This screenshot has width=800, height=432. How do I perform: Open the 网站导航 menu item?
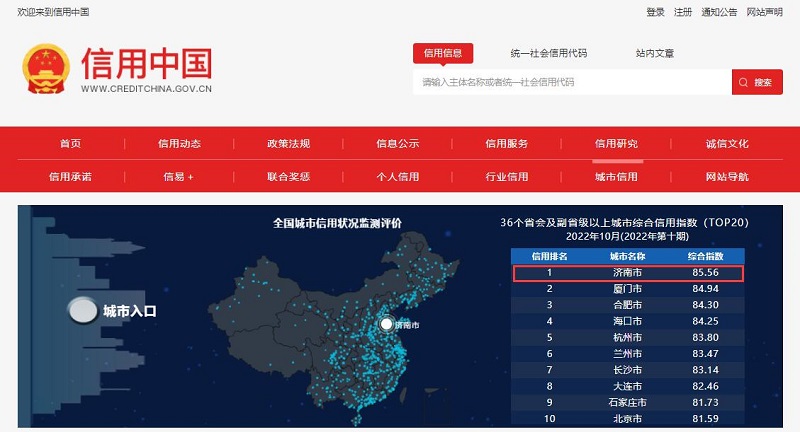727,176
